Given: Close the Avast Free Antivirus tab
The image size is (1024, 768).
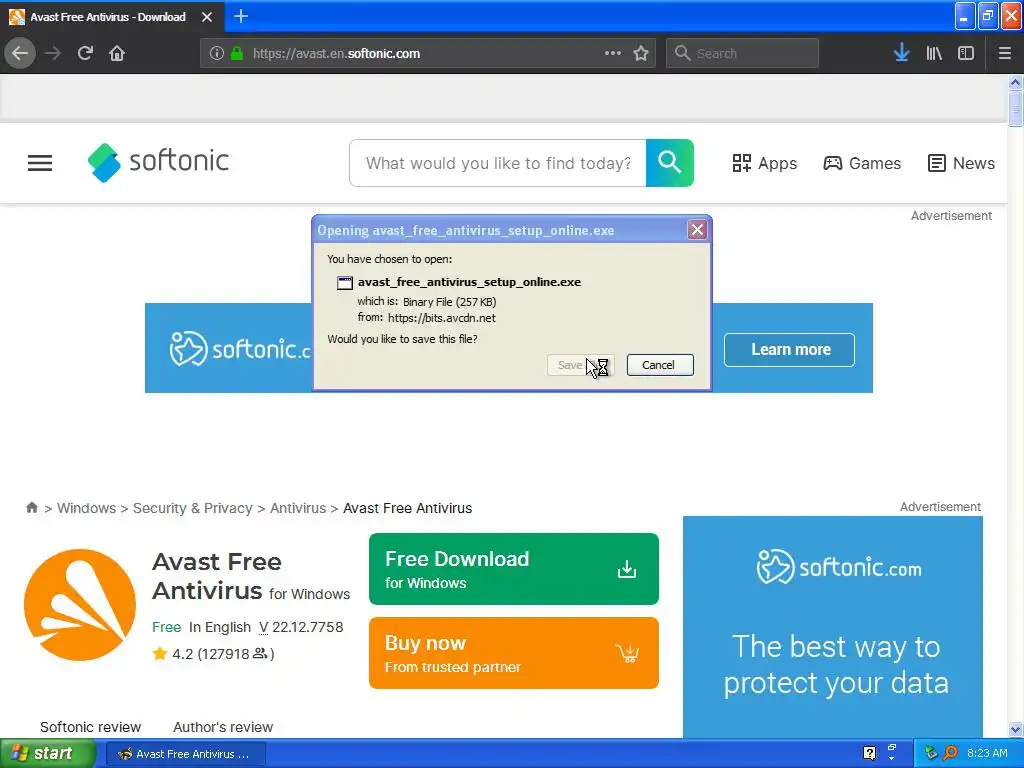Looking at the screenshot, I should (x=207, y=17).
